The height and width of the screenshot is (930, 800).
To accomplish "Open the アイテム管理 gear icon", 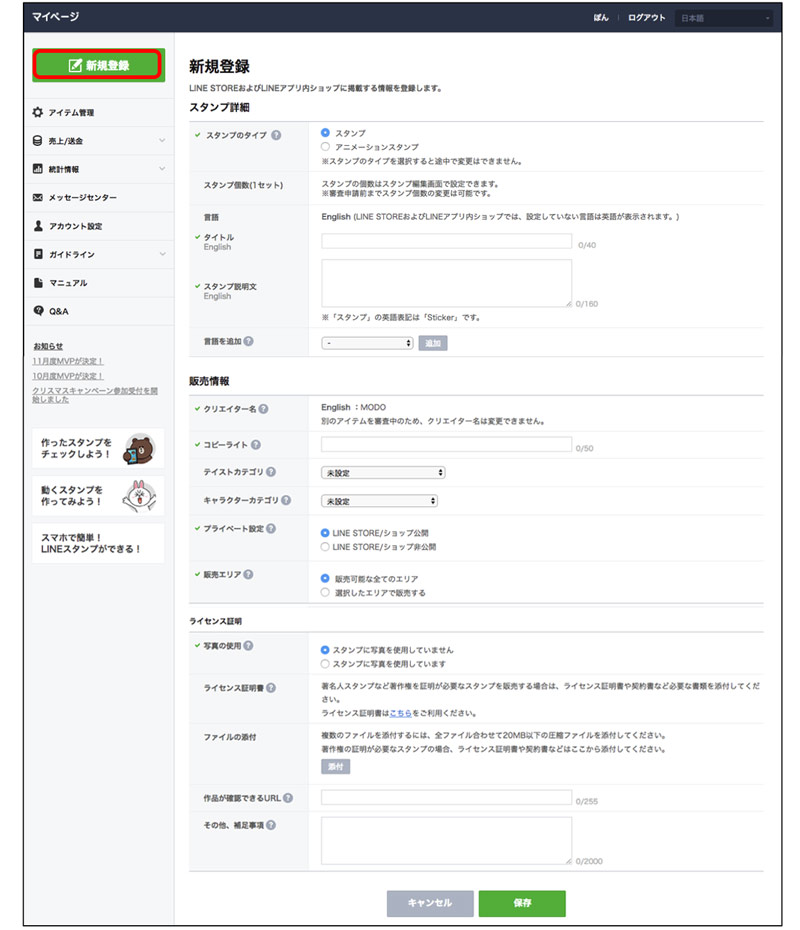I will (37, 113).
